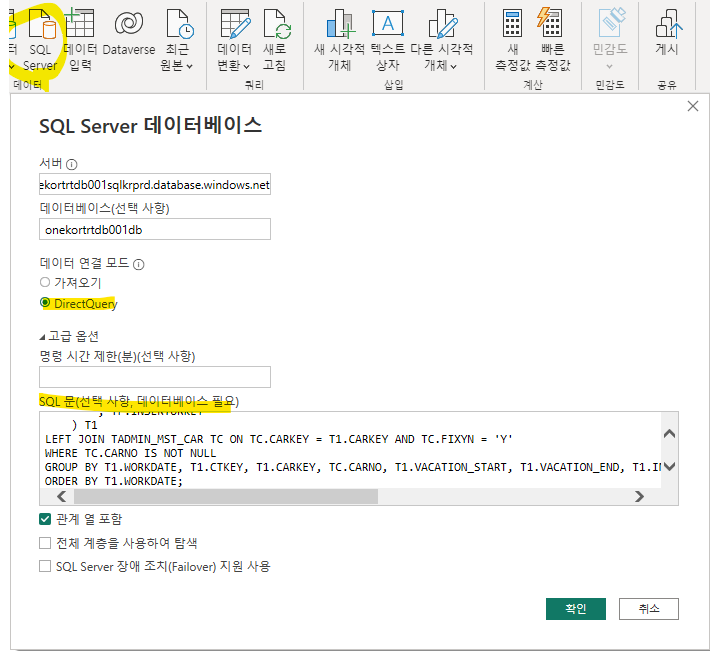Screen dimensions: 710x651
Task: Open the Dataverse connector
Action: [129, 34]
